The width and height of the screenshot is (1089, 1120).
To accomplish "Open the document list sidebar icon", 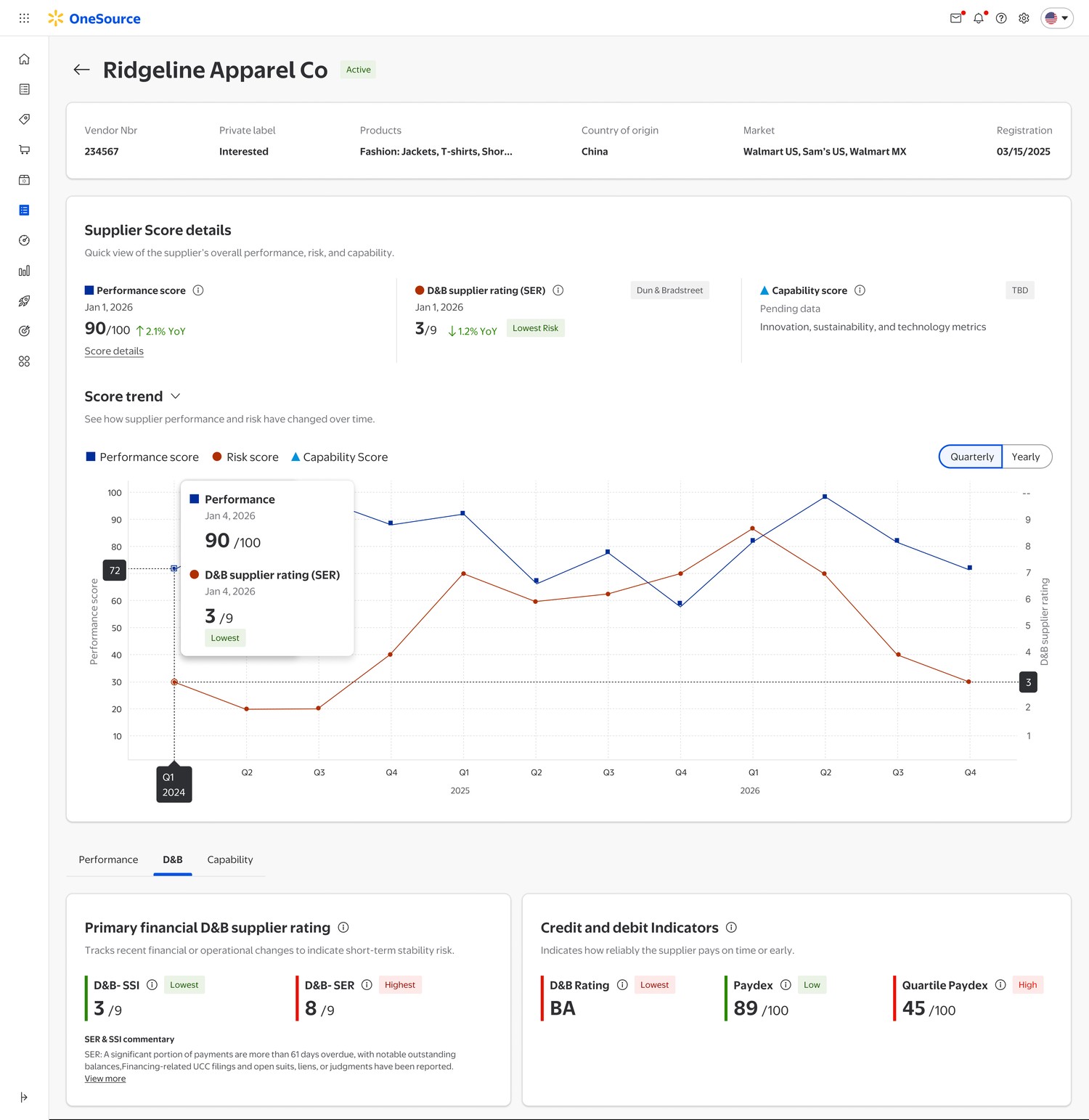I will (x=24, y=89).
